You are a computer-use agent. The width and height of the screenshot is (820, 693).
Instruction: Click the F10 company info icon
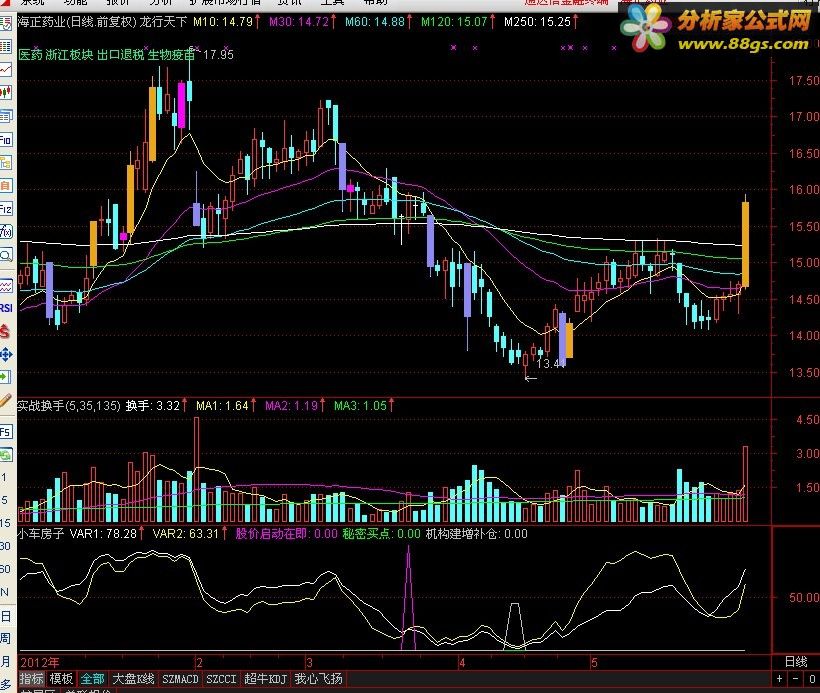[x=5, y=140]
